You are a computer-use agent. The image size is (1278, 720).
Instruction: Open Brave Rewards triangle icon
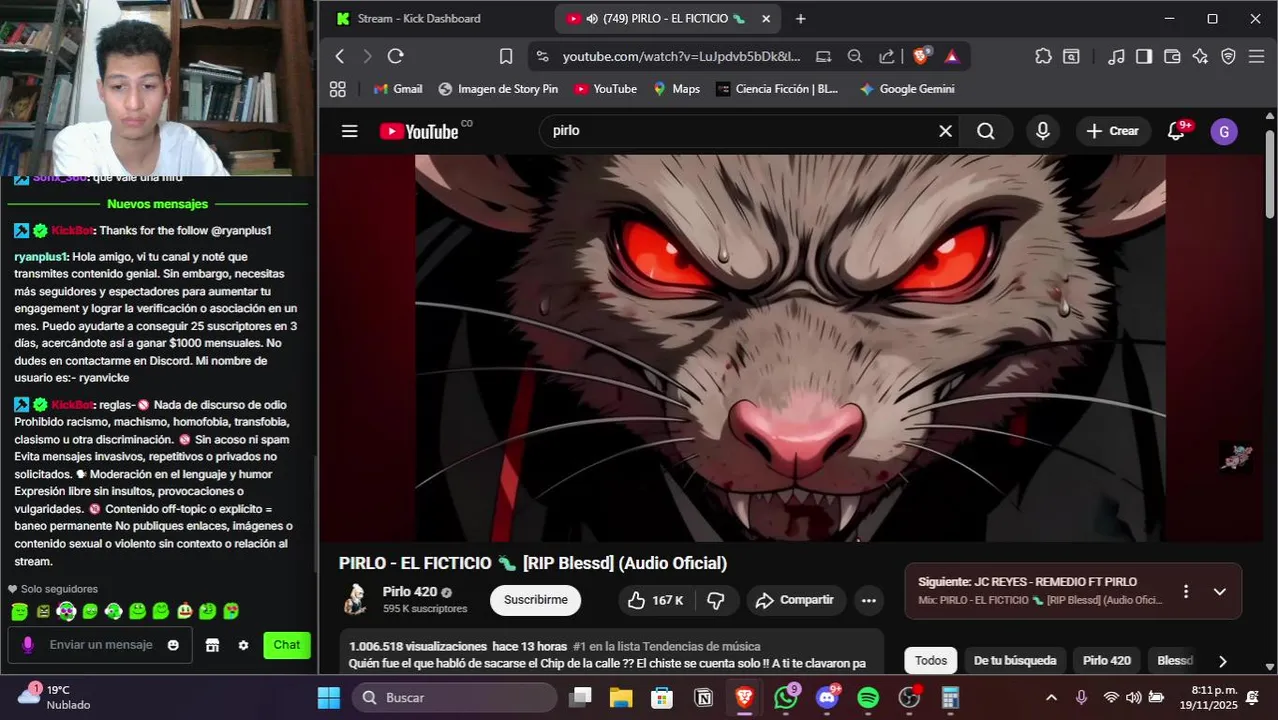point(952,57)
